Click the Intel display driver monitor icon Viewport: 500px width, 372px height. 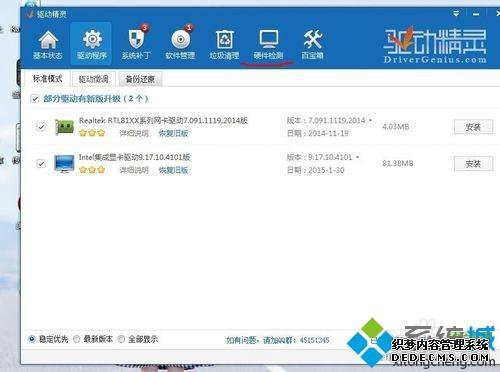pos(64,164)
